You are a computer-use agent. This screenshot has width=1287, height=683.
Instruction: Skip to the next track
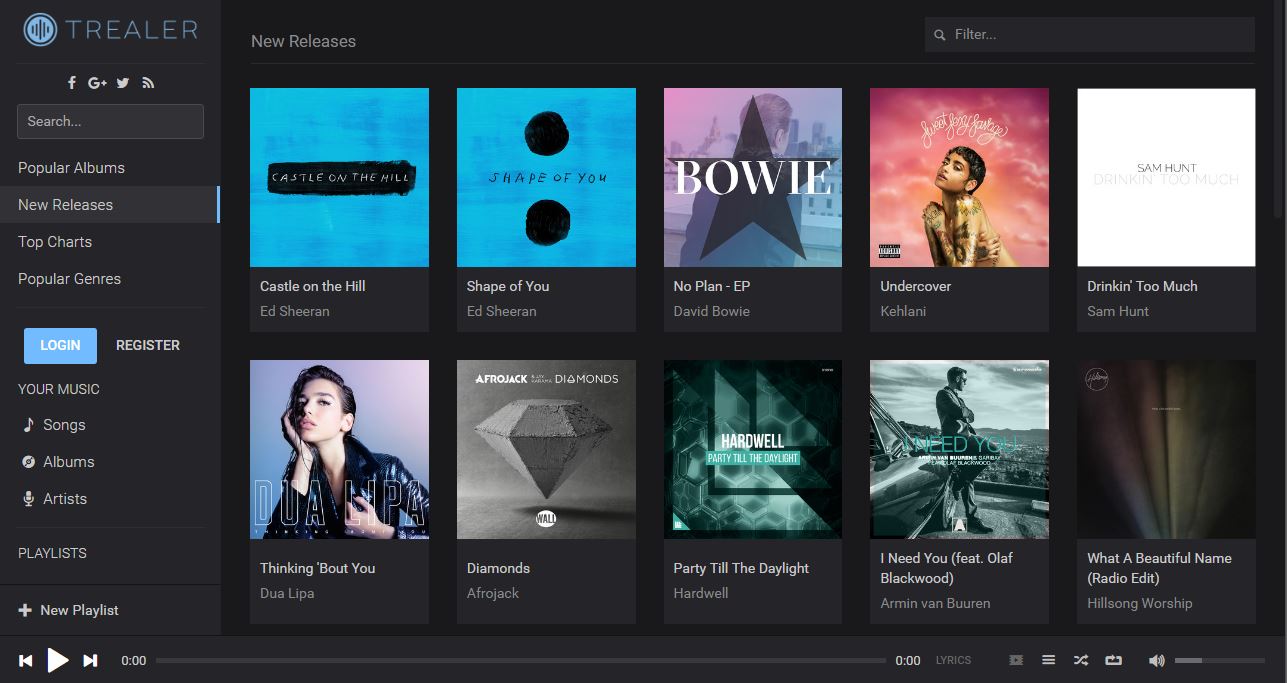point(90,660)
